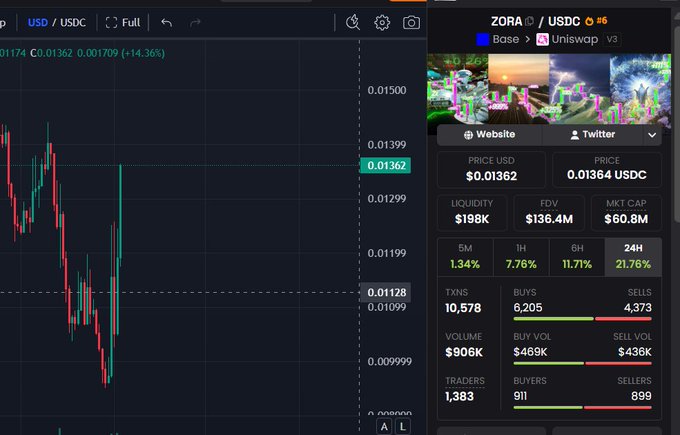Copy ZORA token address icon

tap(529, 21)
